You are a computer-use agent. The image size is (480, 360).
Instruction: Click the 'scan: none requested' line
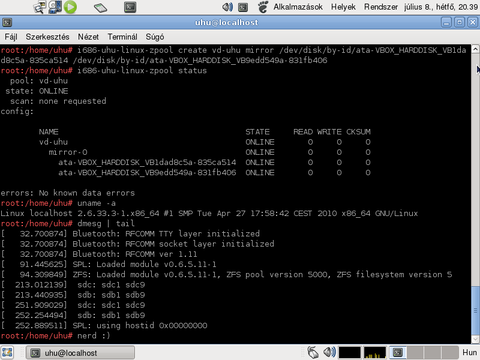[58, 101]
